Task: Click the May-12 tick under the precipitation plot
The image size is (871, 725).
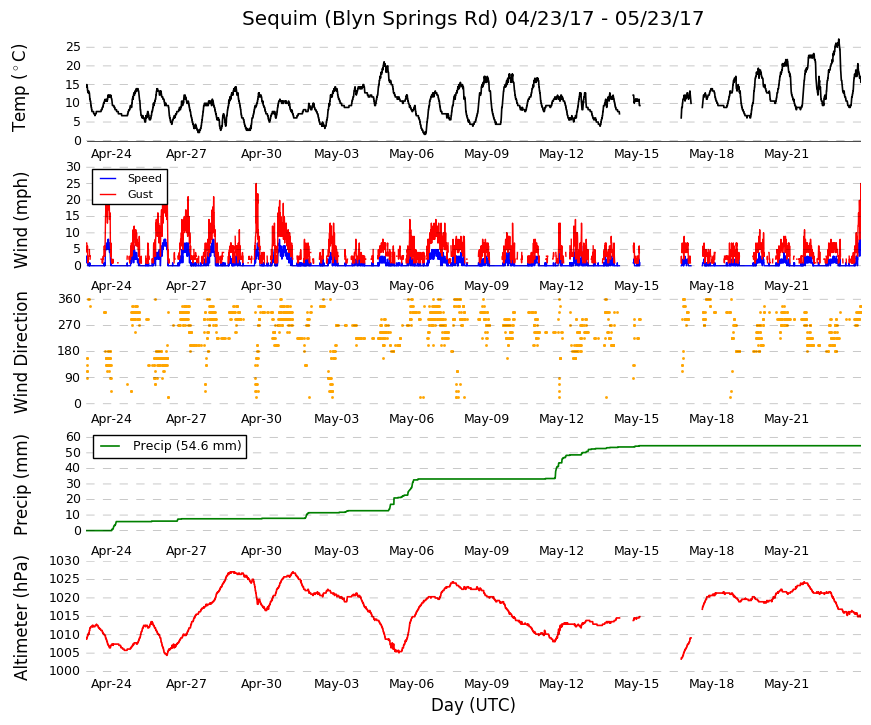Action: [561, 551]
